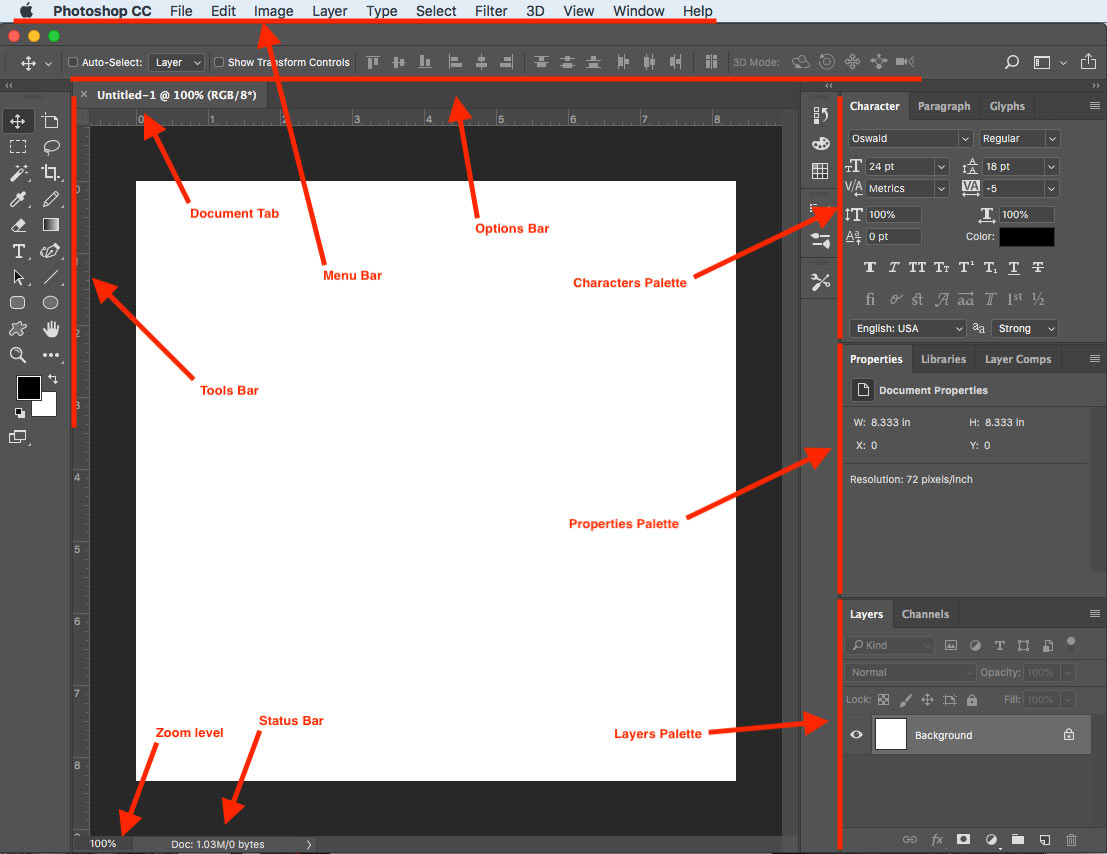Open the Layer Comps tab
This screenshot has width=1107, height=854.
[x=1018, y=359]
